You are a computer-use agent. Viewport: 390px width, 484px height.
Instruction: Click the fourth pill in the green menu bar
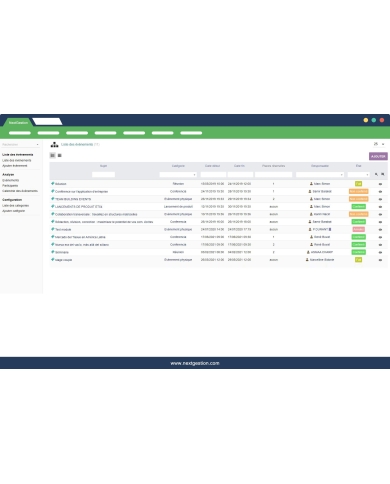pyautogui.click(x=105, y=133)
